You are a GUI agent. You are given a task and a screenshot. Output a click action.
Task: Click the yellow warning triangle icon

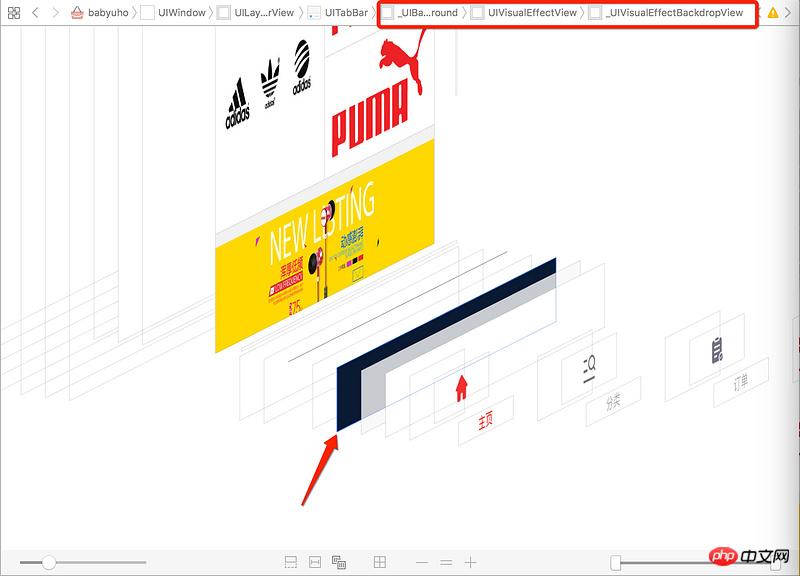773,13
